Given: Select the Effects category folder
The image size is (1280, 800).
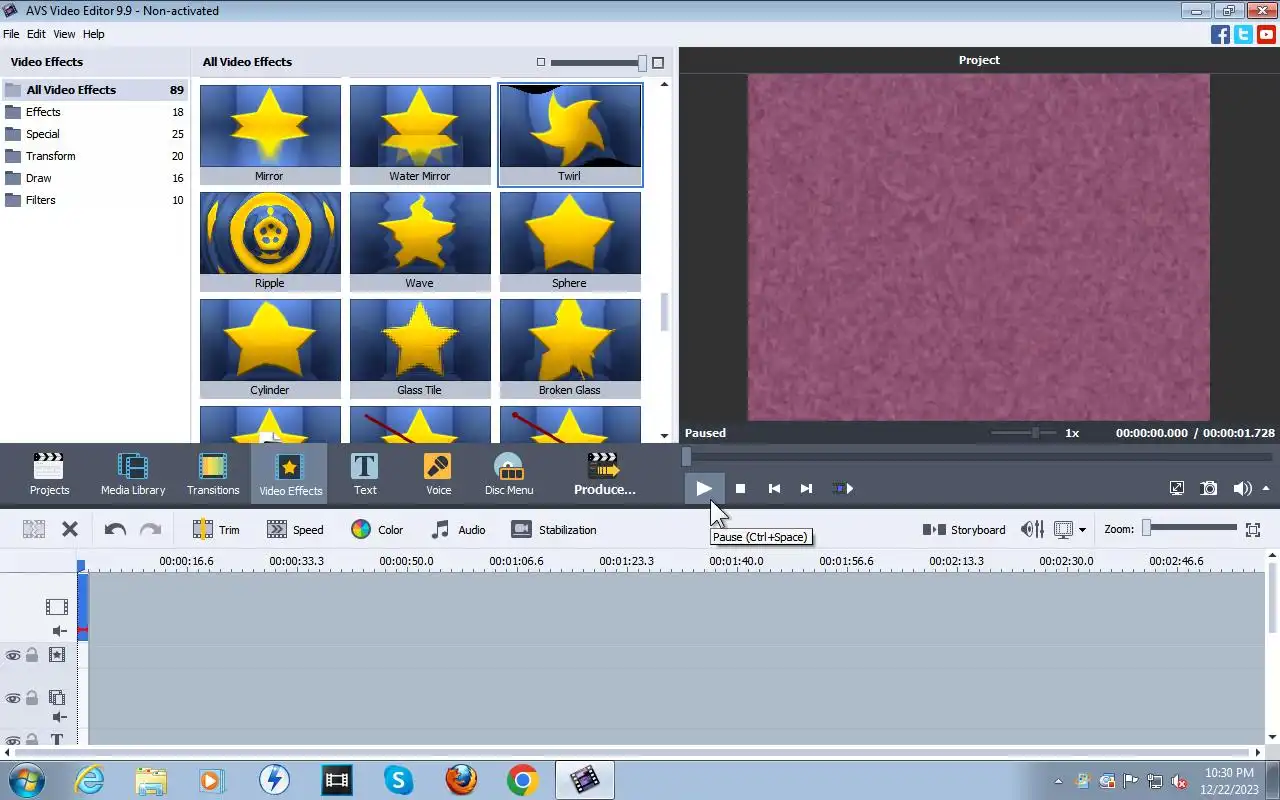Looking at the screenshot, I should click(94, 112).
